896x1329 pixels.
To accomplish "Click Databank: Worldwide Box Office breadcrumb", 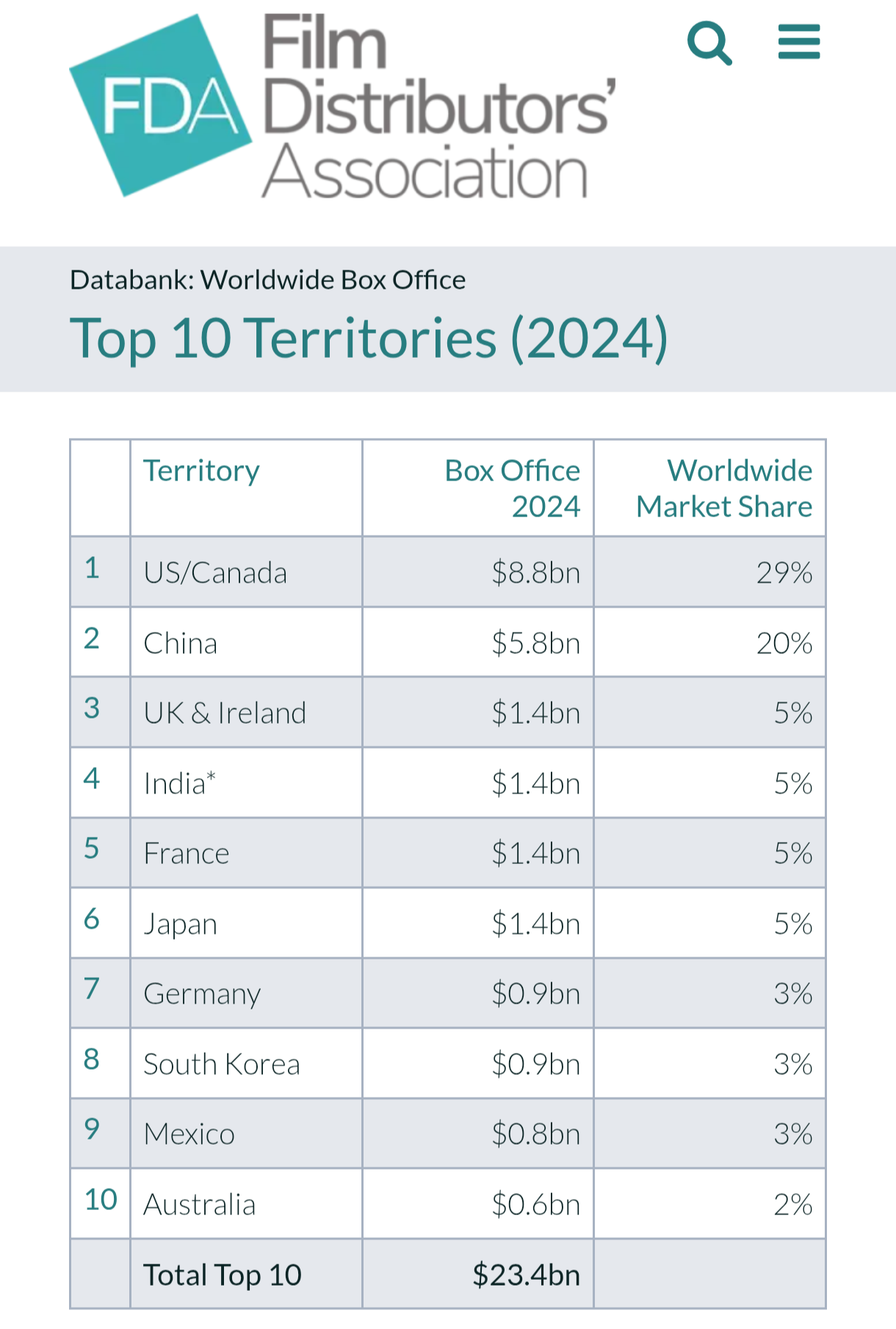I will pyautogui.click(x=267, y=280).
